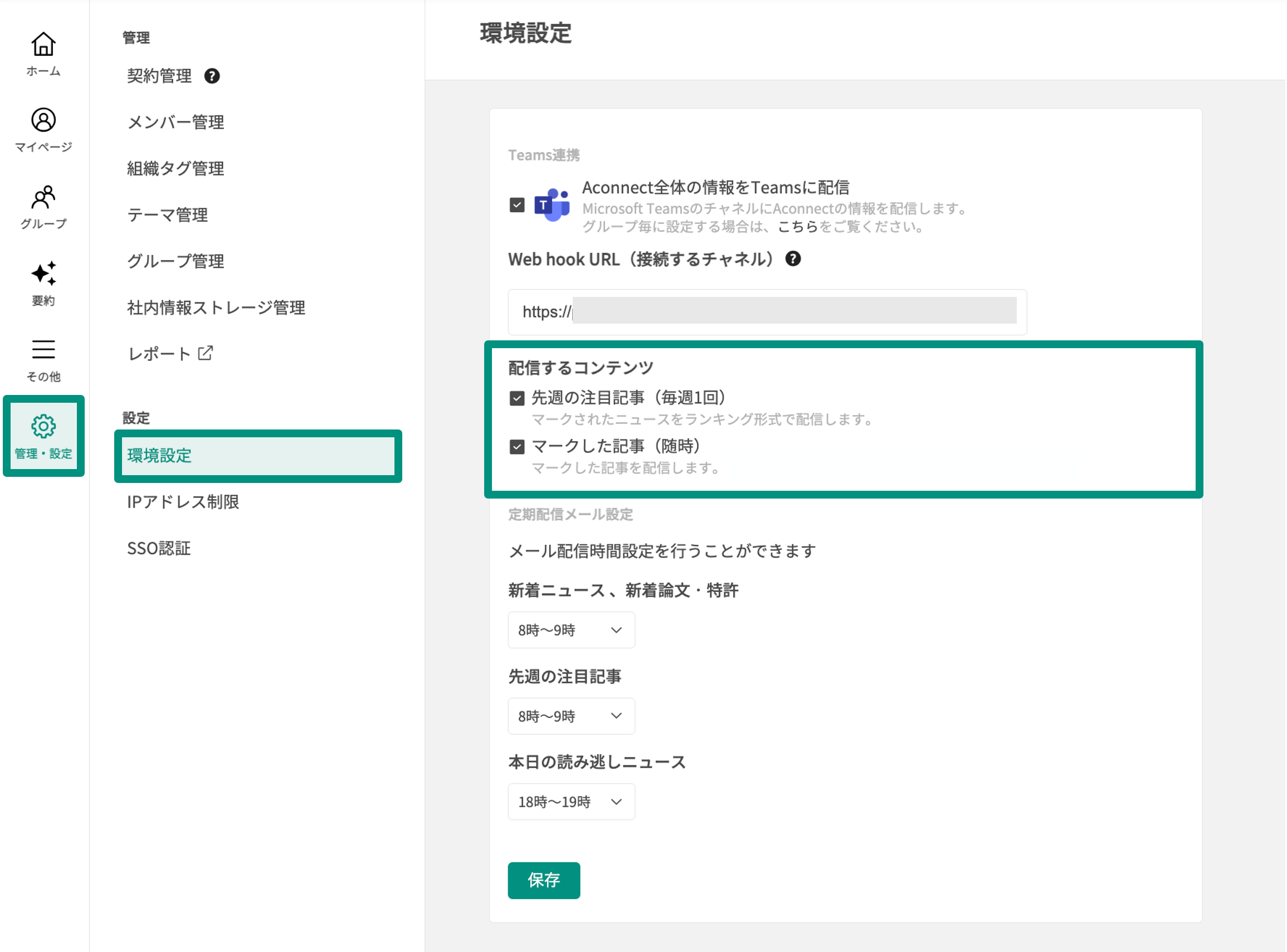Viewport: 1287px width, 952px height.
Task: Open グループ管理 menu item
Action: 176,261
